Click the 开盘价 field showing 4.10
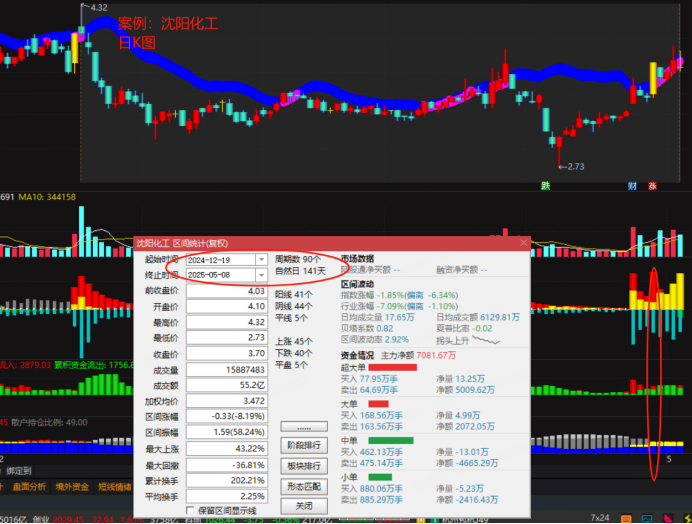692x524 pixels. pos(227,306)
